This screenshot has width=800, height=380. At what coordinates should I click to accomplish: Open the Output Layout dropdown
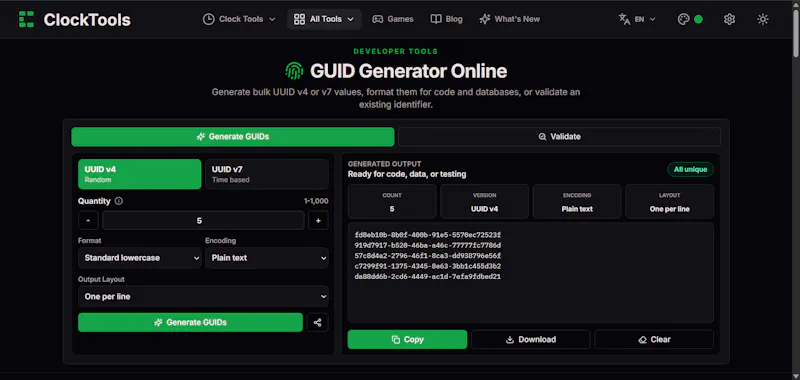[x=203, y=296]
